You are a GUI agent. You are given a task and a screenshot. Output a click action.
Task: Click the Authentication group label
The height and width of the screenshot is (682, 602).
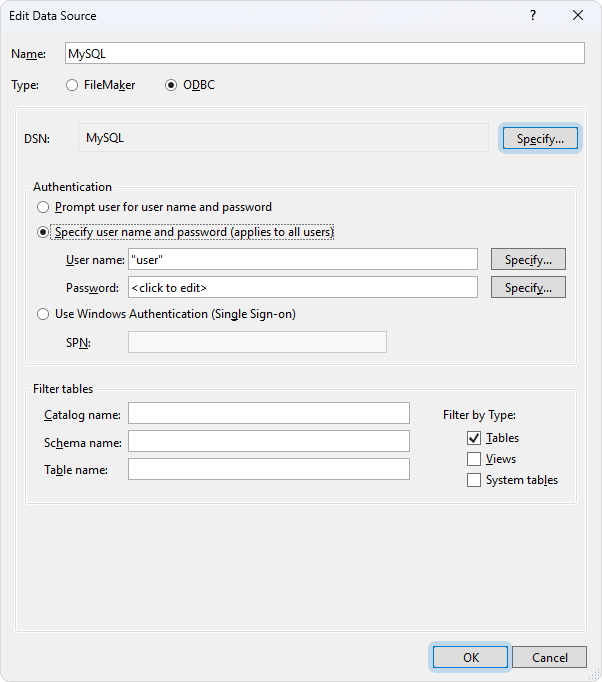pyautogui.click(x=72, y=187)
